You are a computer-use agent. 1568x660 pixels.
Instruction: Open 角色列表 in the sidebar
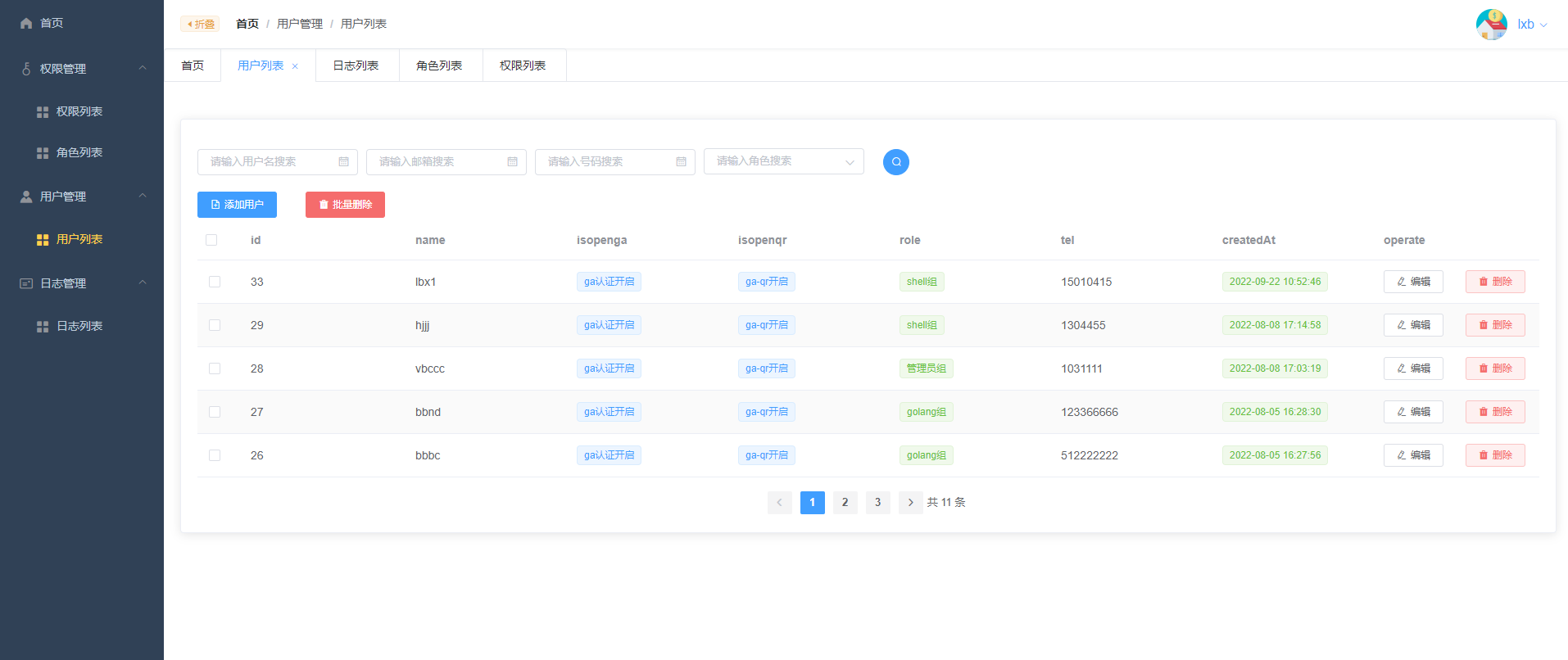pyautogui.click(x=82, y=152)
